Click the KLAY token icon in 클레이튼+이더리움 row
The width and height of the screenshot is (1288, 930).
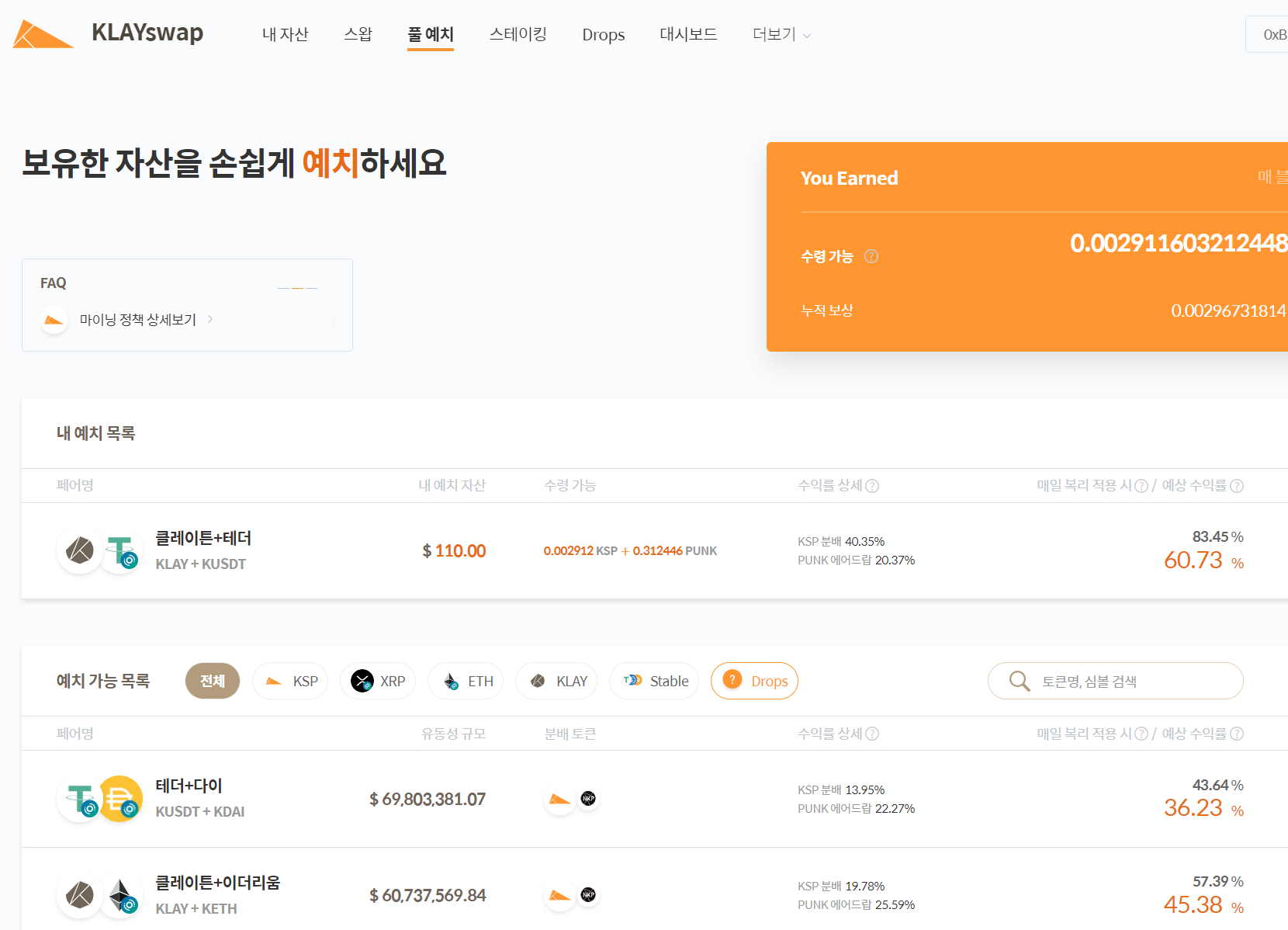pos(79,896)
